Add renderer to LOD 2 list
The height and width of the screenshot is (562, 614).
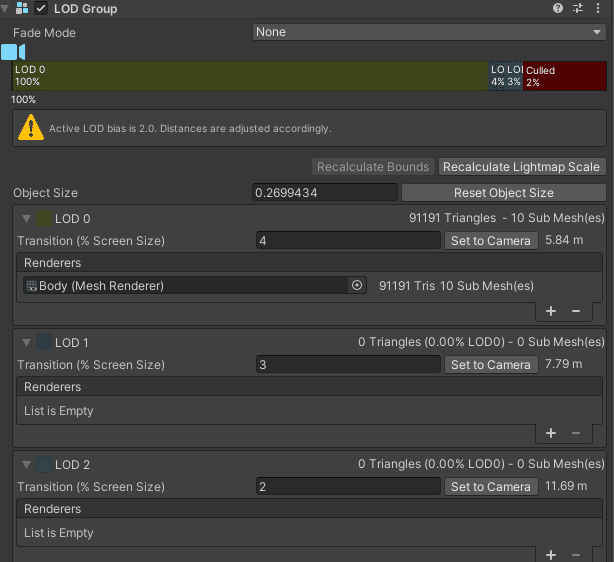[x=551, y=555]
